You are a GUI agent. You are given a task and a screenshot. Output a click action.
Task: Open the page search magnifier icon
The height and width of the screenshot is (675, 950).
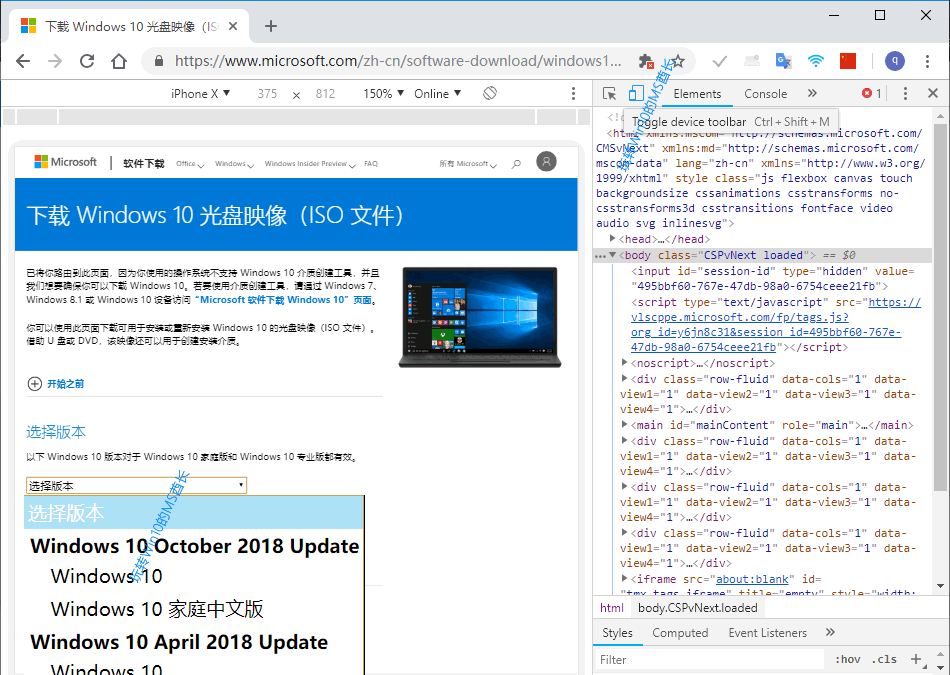pyautogui.click(x=516, y=164)
